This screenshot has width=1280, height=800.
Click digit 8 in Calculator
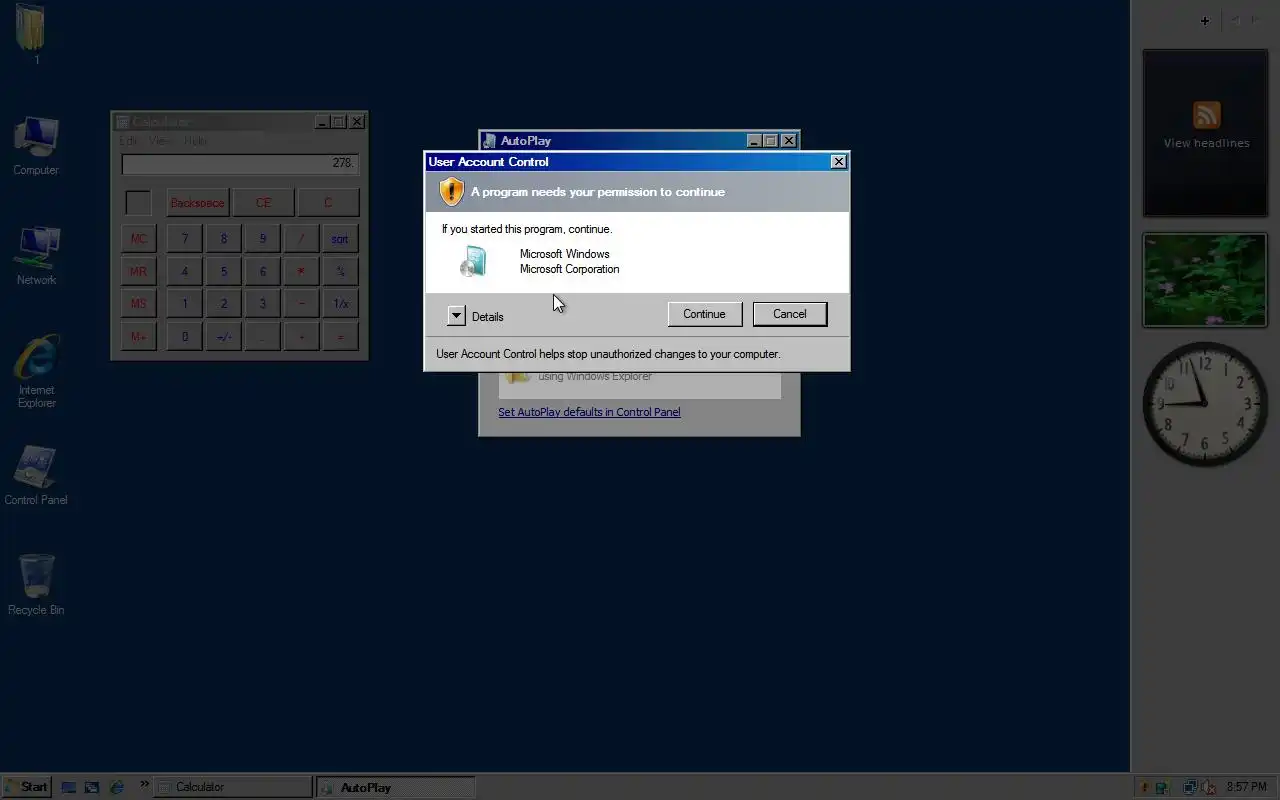coord(223,239)
